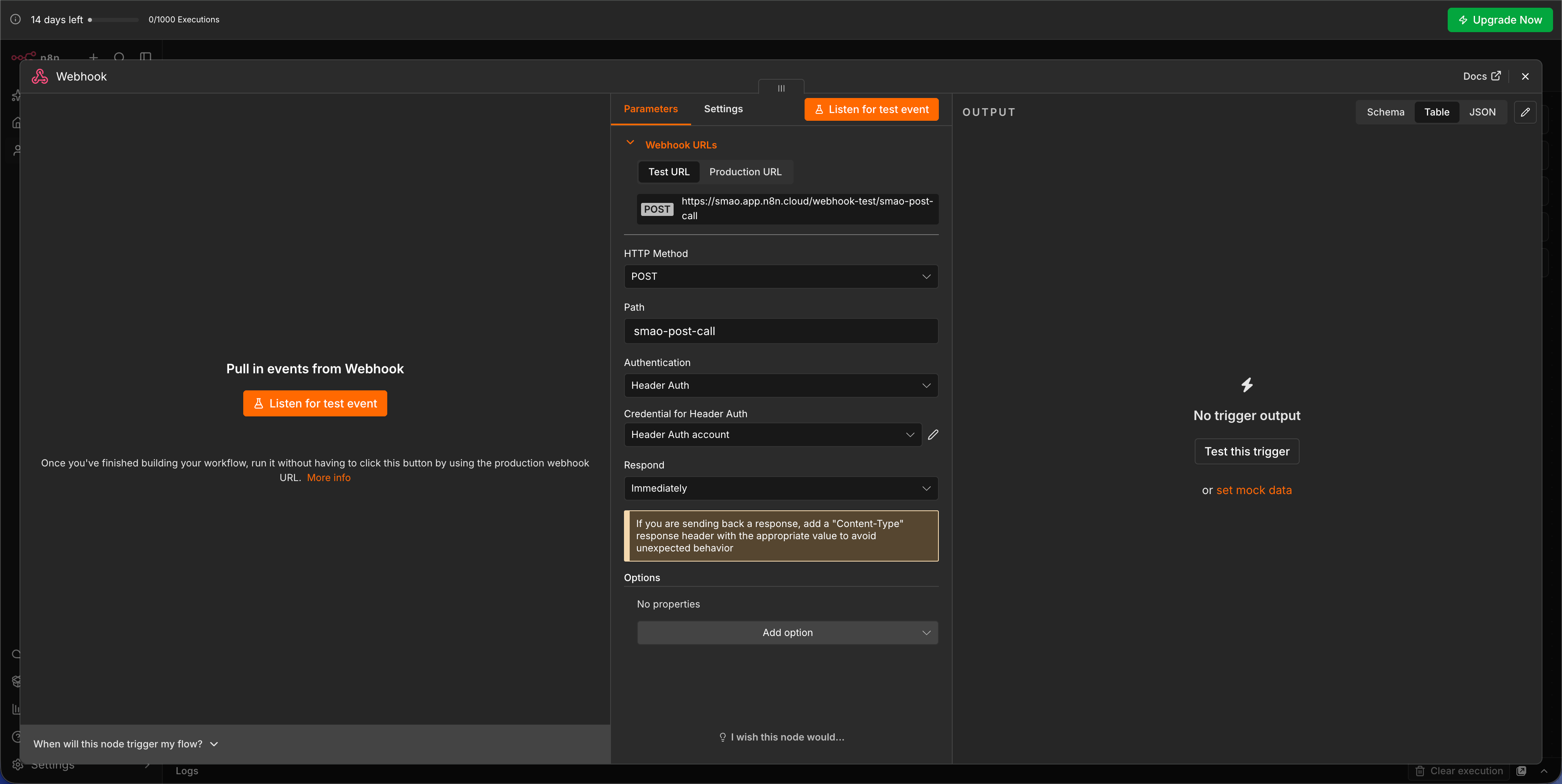The width and height of the screenshot is (1562, 784).
Task: Open the HTTP Method dropdown
Action: [x=781, y=277]
